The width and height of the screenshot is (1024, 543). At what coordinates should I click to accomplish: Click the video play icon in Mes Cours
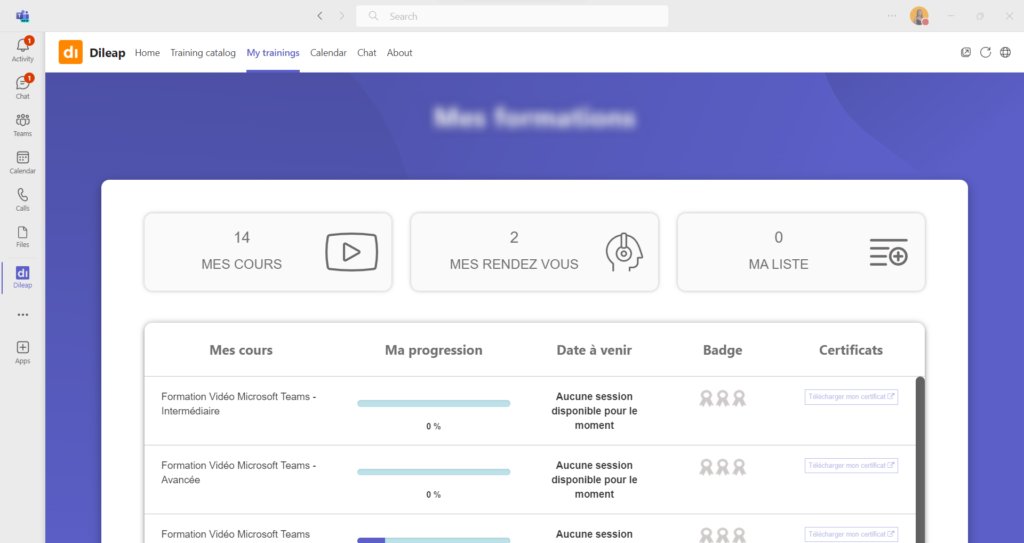(x=351, y=252)
